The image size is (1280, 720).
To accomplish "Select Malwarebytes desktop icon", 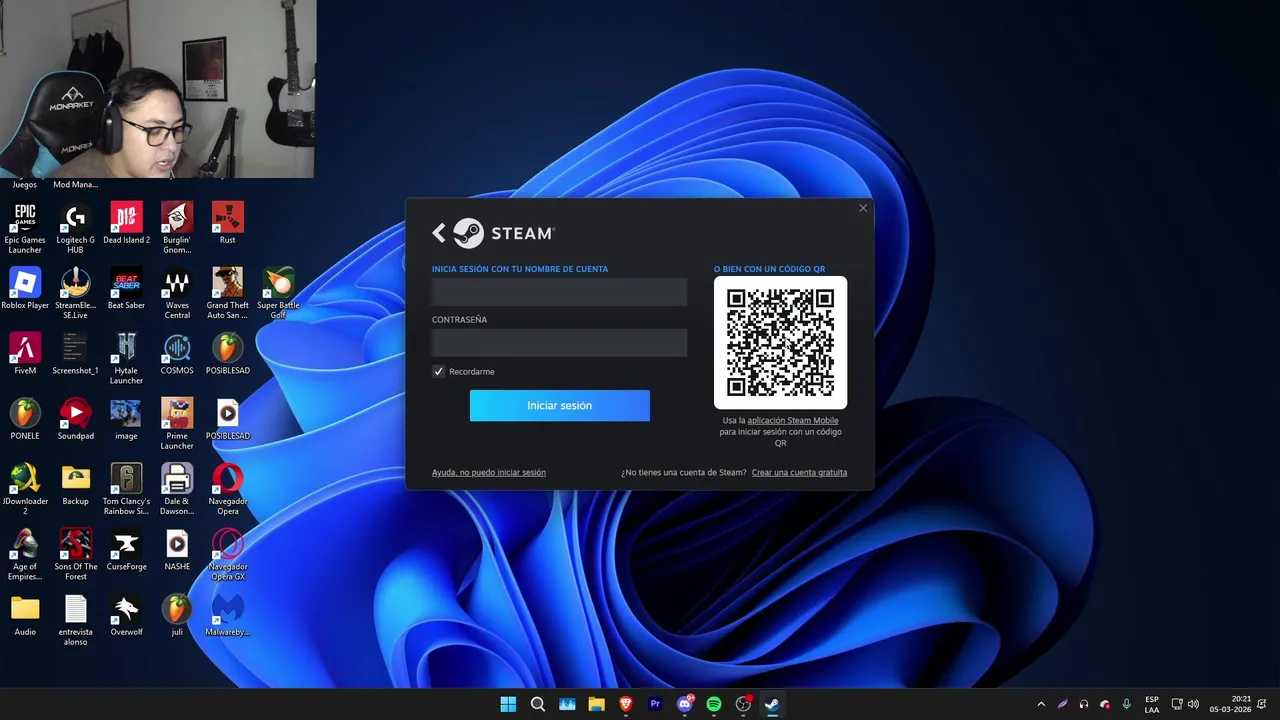I will [x=228, y=616].
